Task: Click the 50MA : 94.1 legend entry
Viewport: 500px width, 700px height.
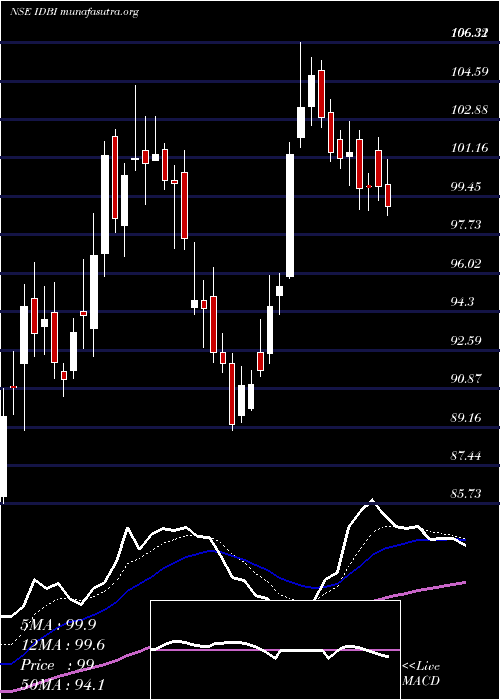Action: point(62,684)
